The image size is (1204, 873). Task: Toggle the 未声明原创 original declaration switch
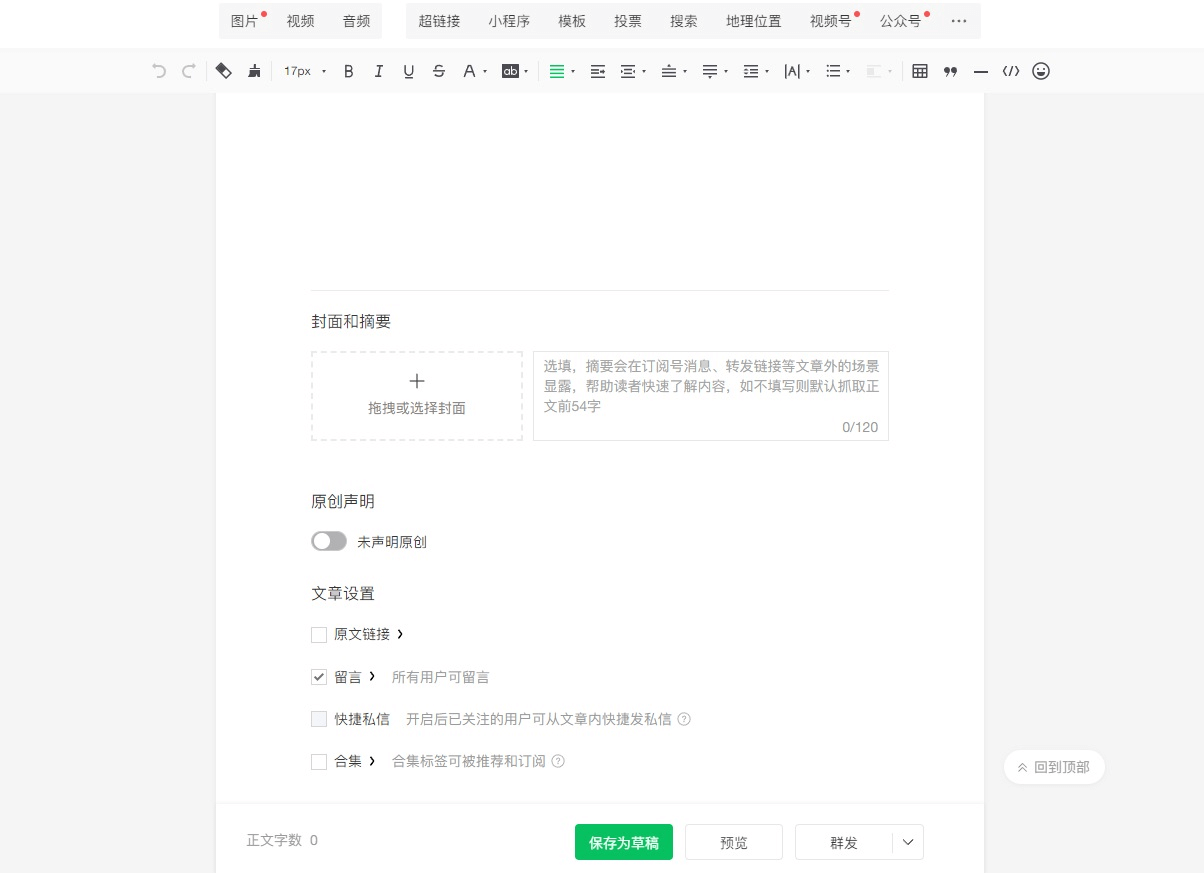pos(329,541)
